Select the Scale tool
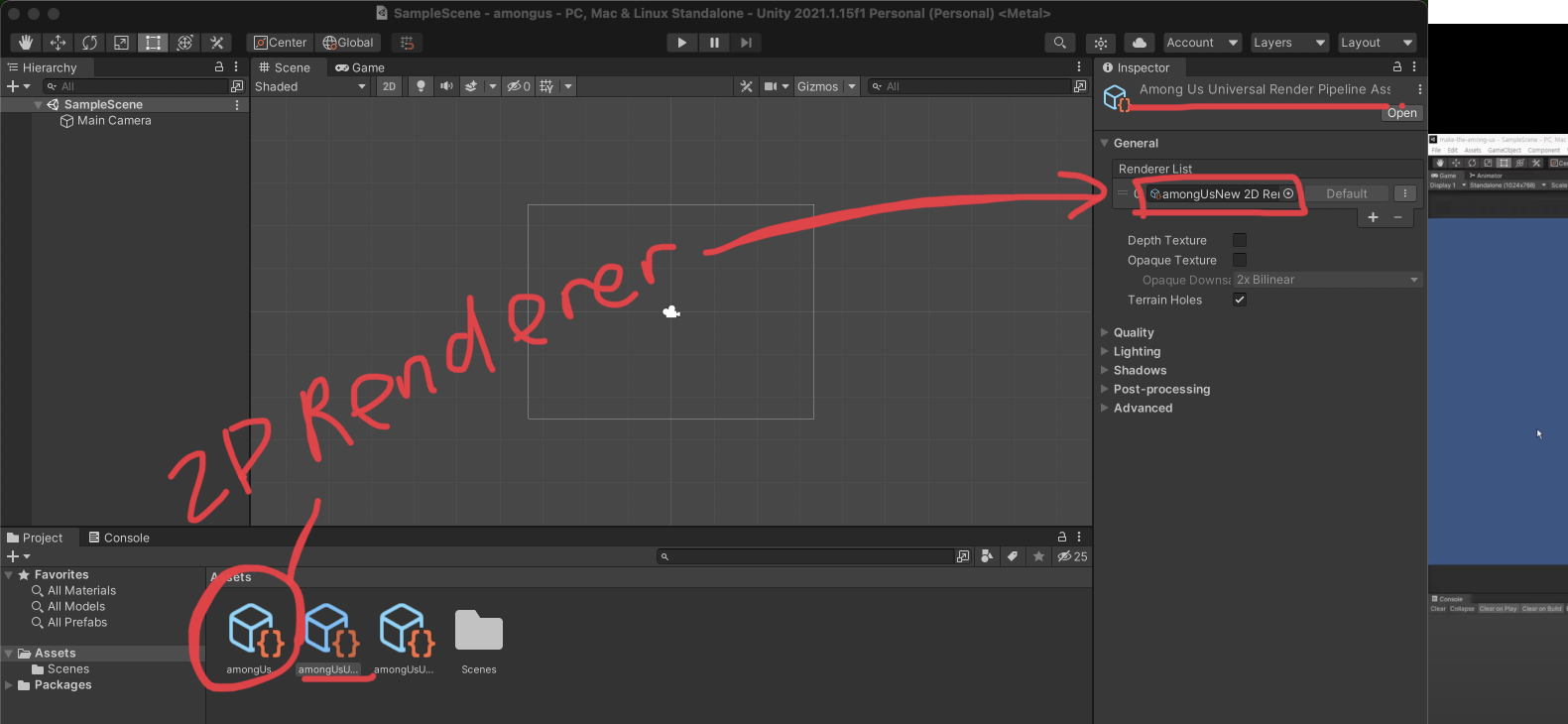This screenshot has width=1568, height=724. 121,43
